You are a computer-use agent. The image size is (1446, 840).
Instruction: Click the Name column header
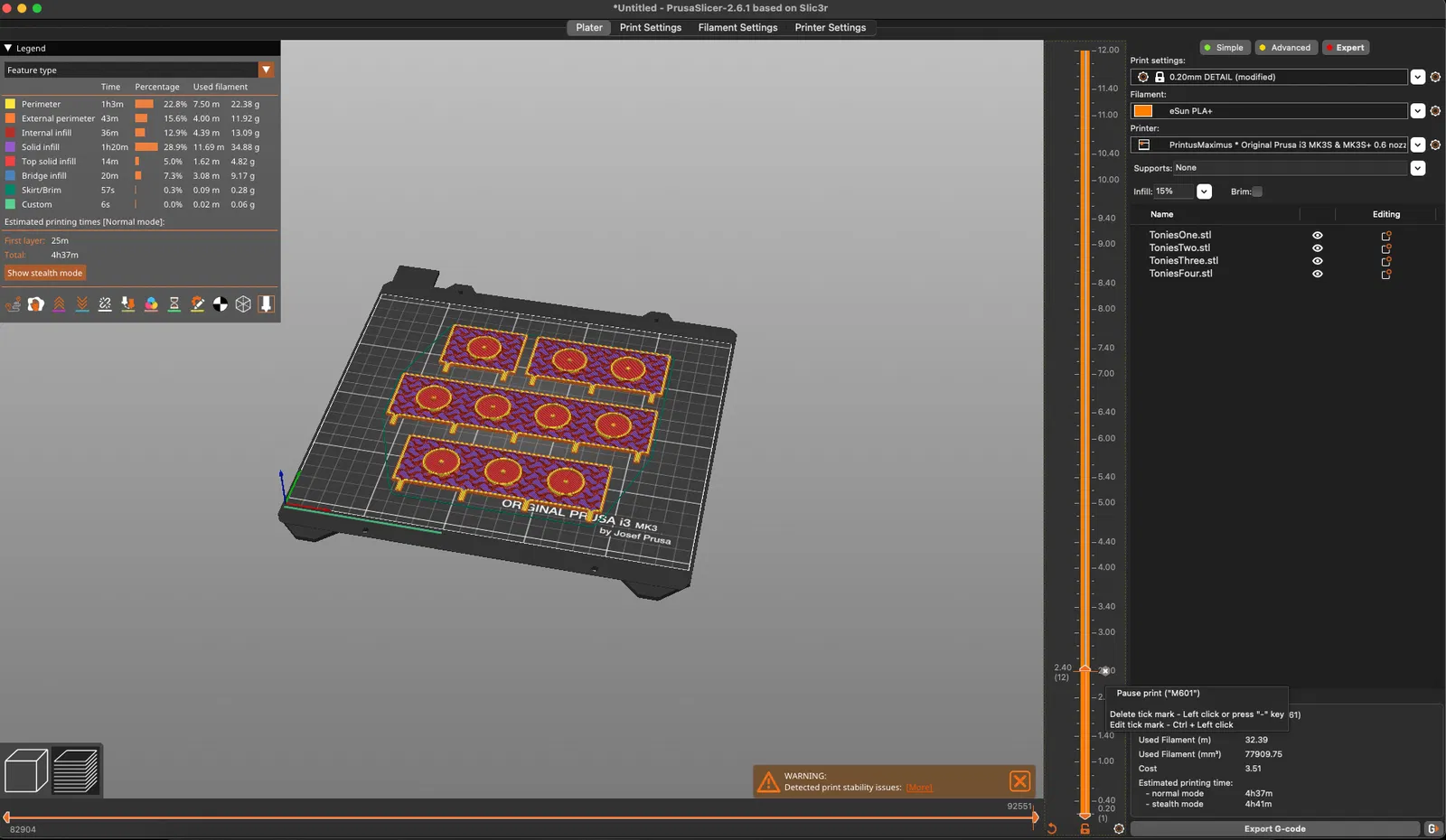click(1162, 215)
